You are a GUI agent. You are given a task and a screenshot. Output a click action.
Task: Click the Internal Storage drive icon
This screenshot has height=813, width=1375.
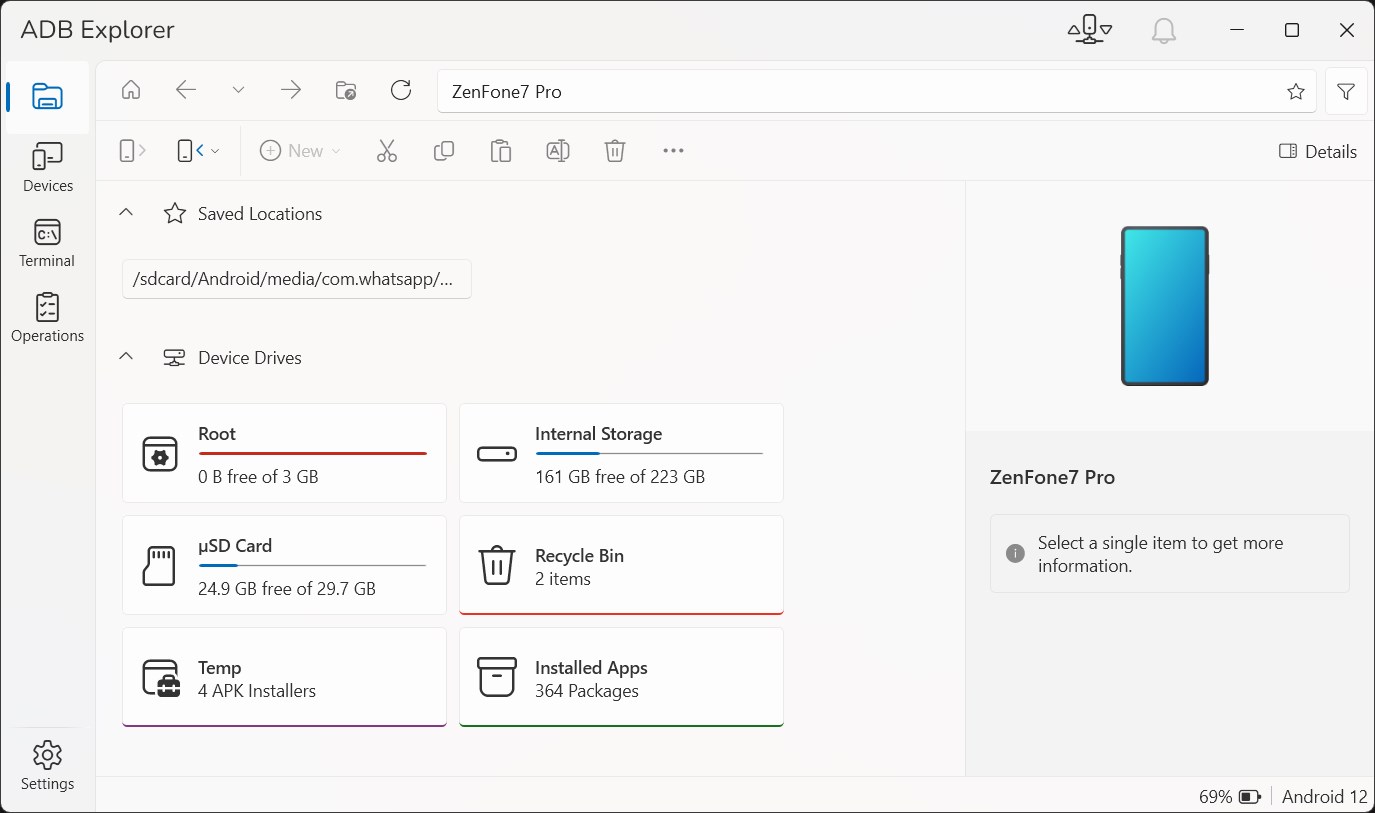pos(497,454)
